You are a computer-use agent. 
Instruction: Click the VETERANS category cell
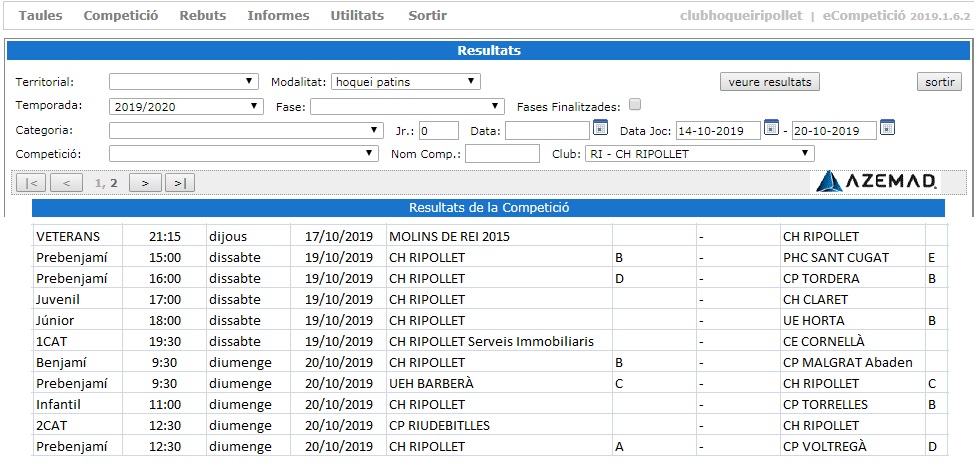(x=77, y=237)
